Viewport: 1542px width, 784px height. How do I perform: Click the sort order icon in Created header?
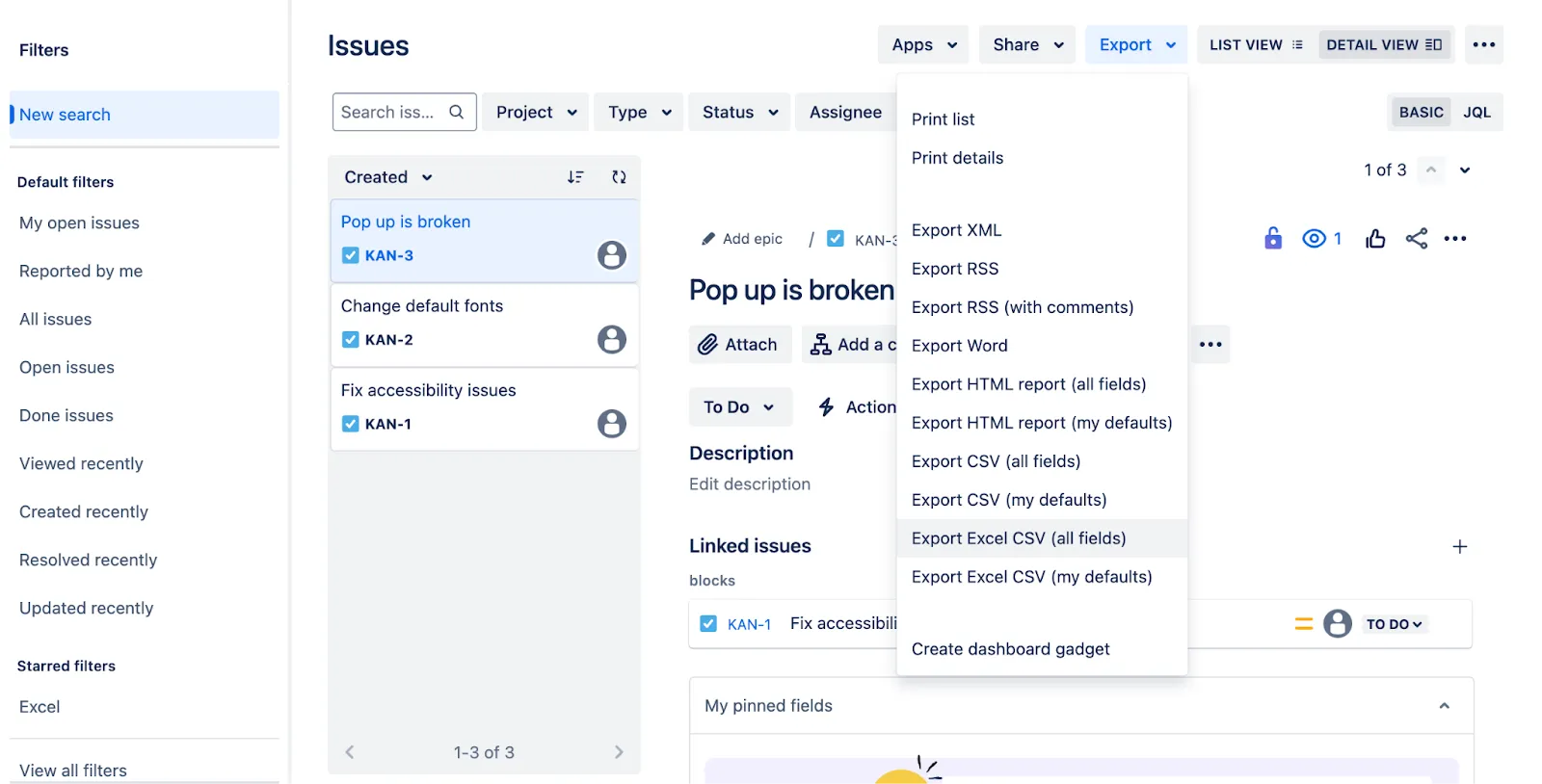point(575,177)
